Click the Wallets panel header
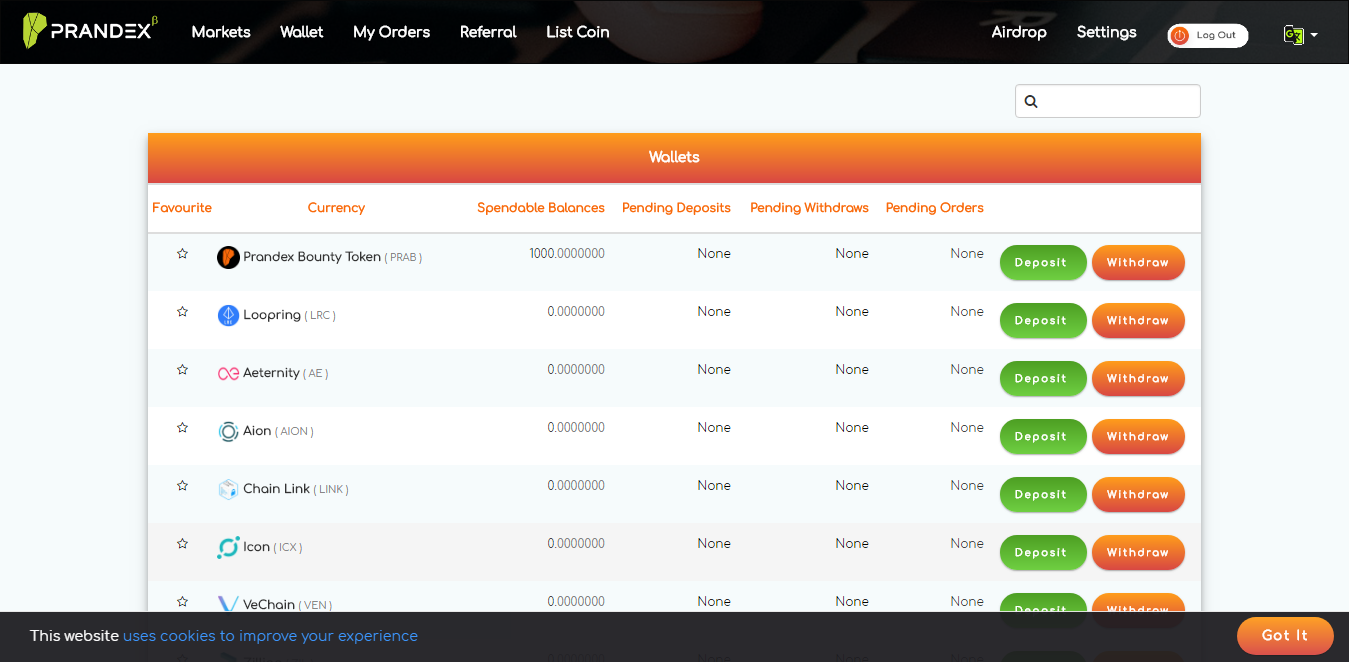The width and height of the screenshot is (1349, 662). click(x=674, y=158)
